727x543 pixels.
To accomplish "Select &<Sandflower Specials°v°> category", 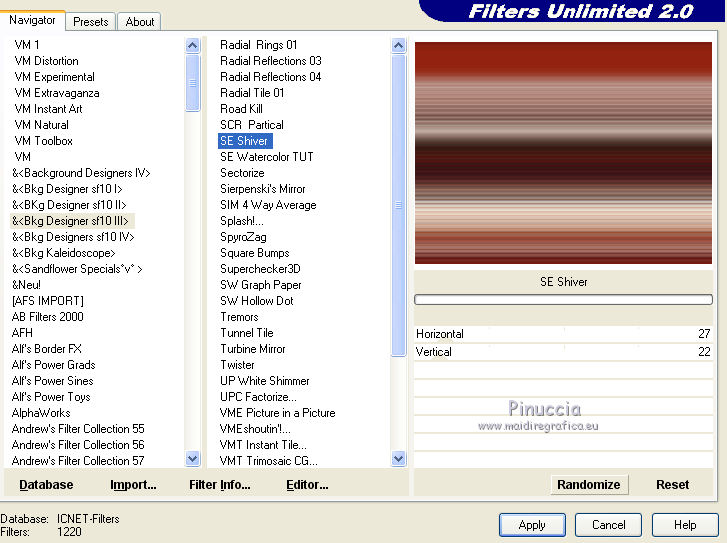I will [77, 269].
